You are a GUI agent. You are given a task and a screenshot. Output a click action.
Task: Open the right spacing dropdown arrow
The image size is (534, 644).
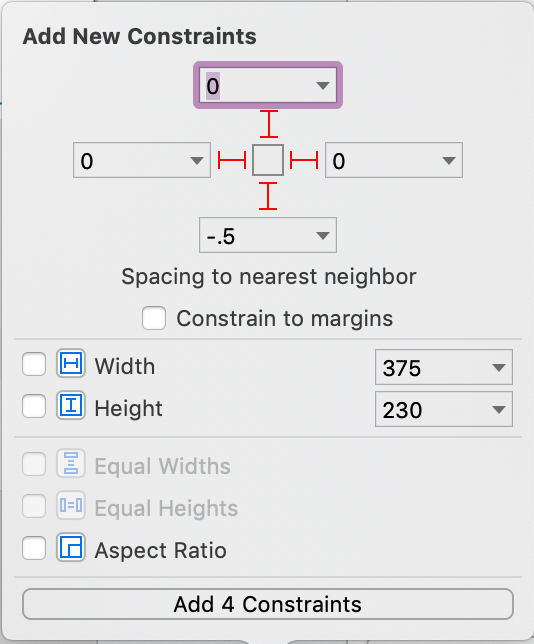449,160
